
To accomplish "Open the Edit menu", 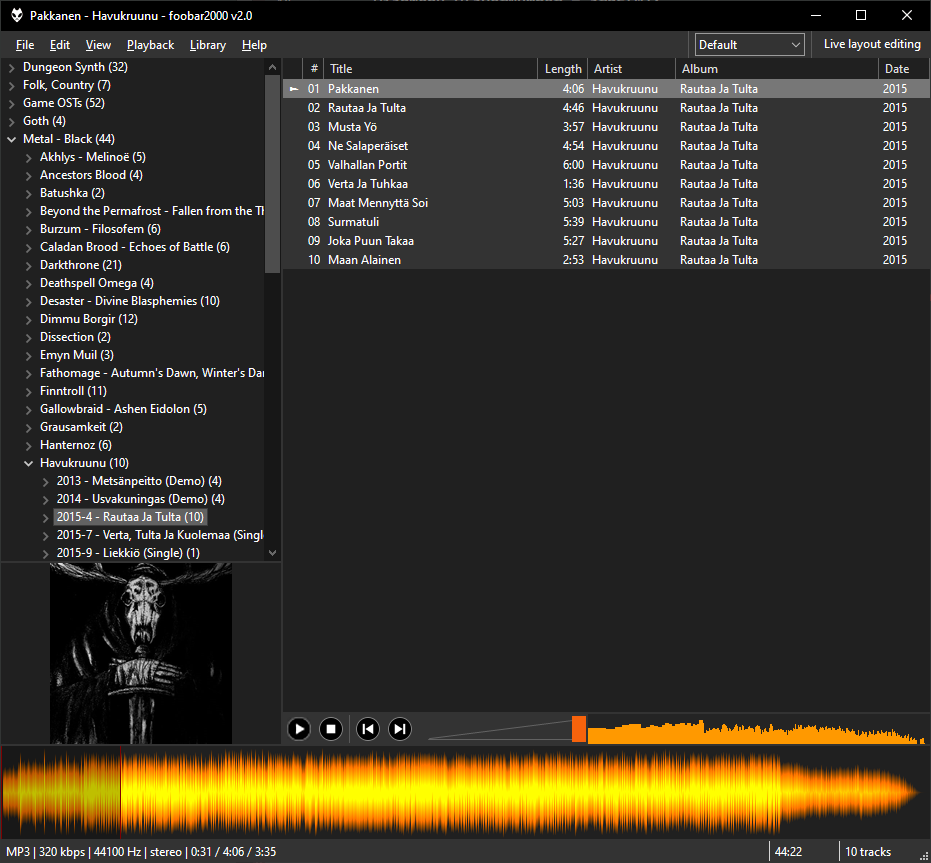I will [59, 45].
